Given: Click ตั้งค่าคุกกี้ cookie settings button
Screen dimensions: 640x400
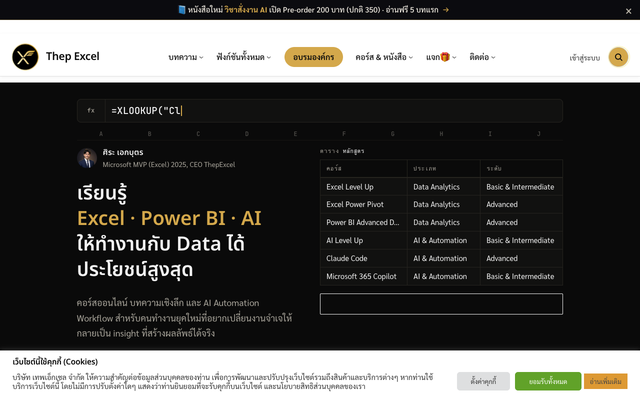Looking at the screenshot, I should pos(483,381).
